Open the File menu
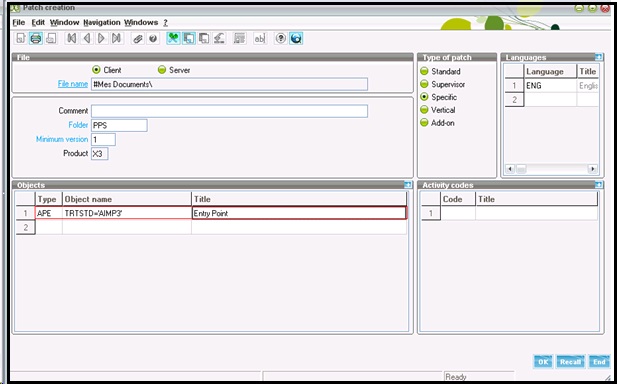The image size is (618, 386). click(x=19, y=22)
